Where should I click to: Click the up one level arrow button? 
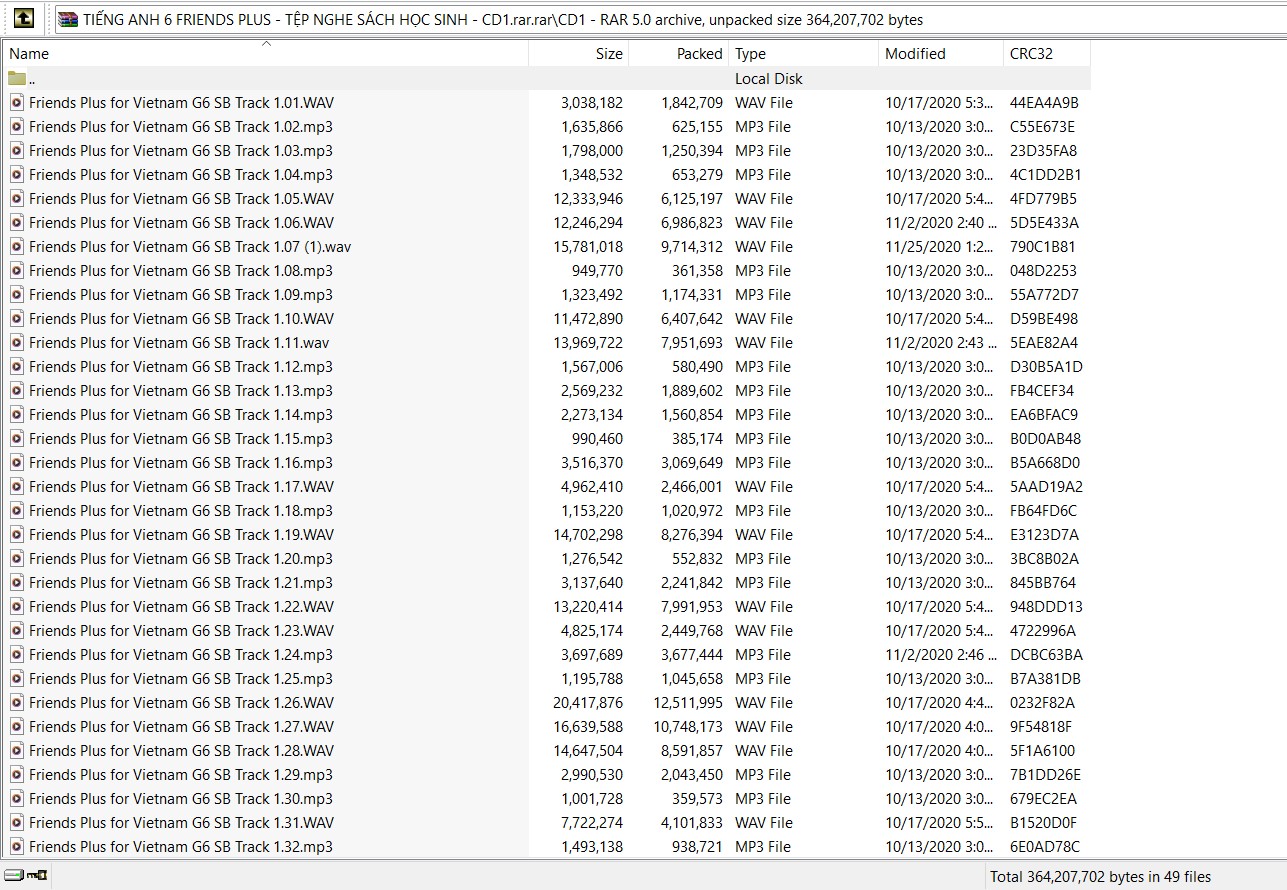coord(25,18)
